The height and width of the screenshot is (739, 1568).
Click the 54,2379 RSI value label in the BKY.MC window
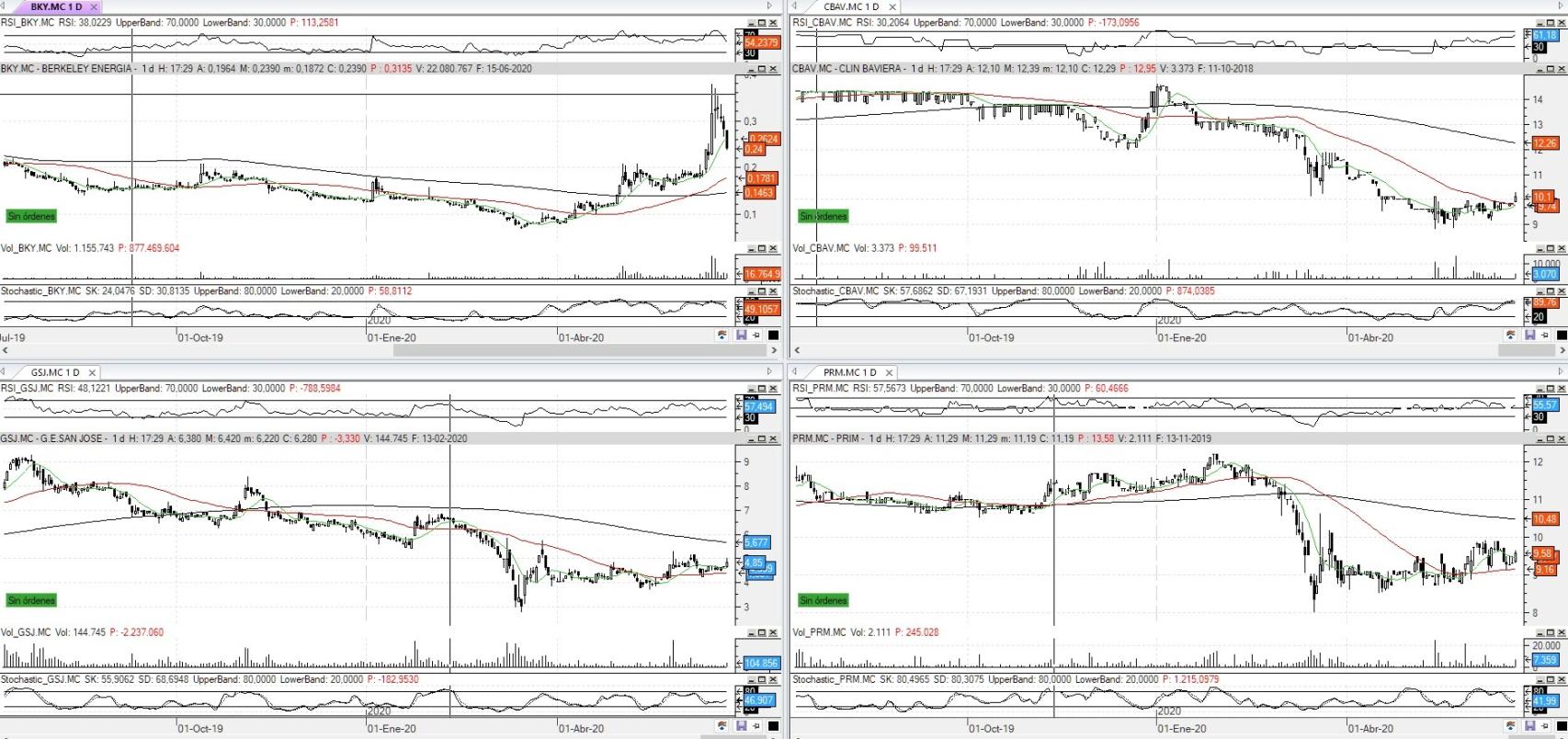(x=761, y=42)
